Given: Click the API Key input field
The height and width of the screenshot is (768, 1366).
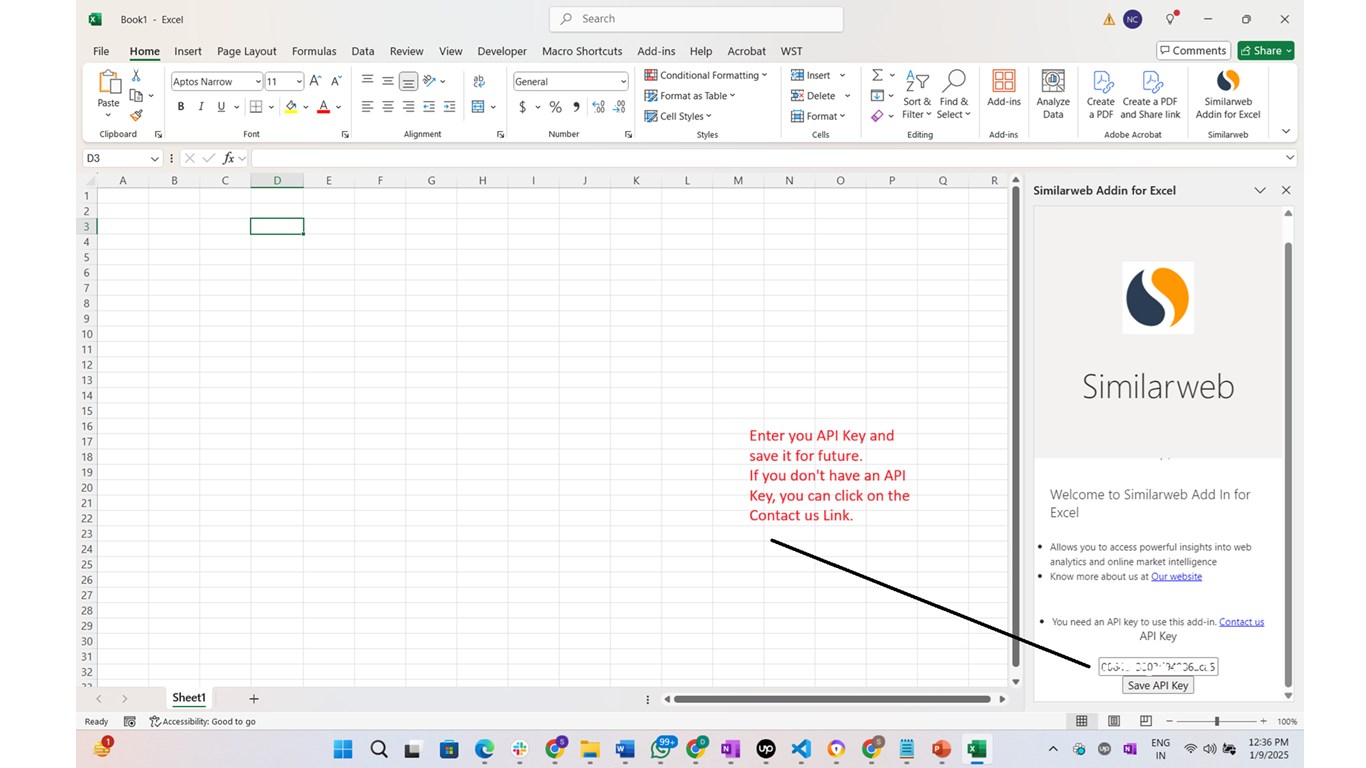Looking at the screenshot, I should point(1158,666).
